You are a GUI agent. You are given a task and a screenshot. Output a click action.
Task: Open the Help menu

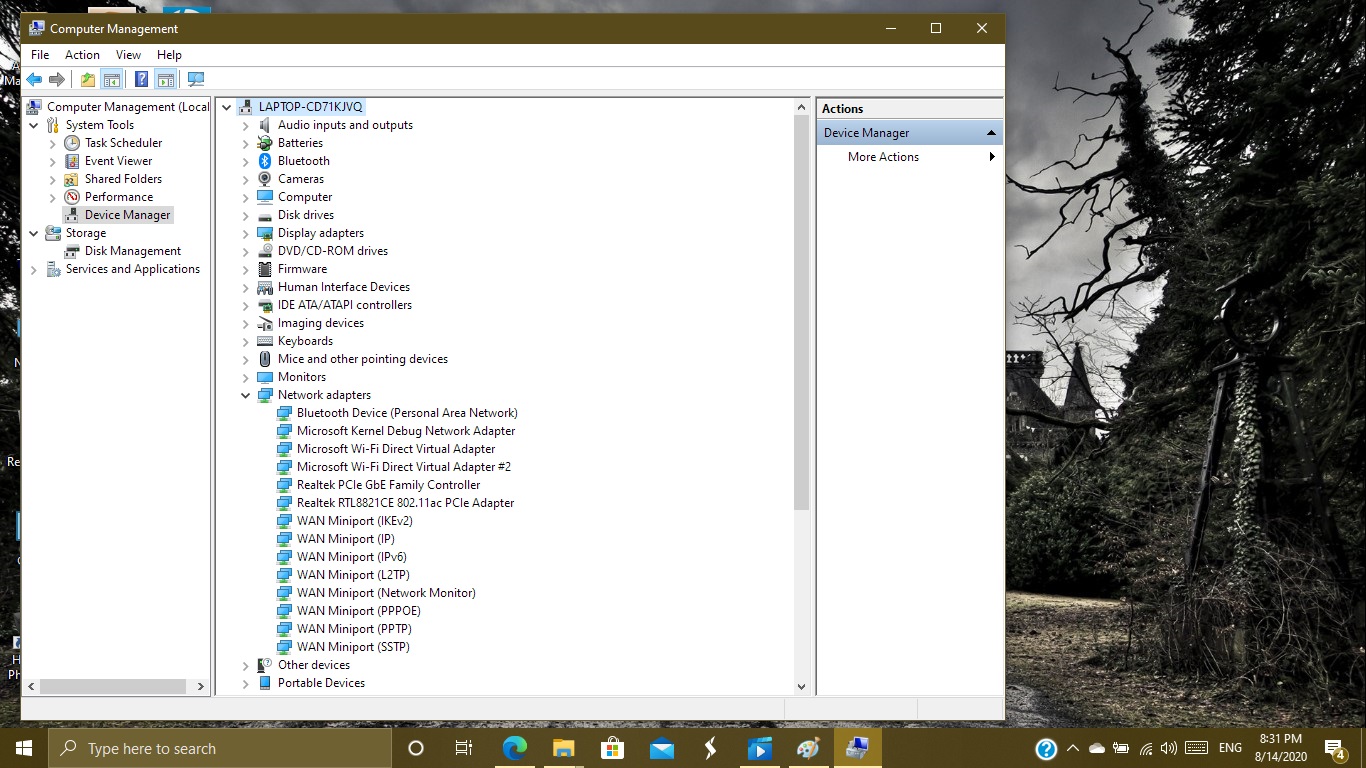point(169,55)
